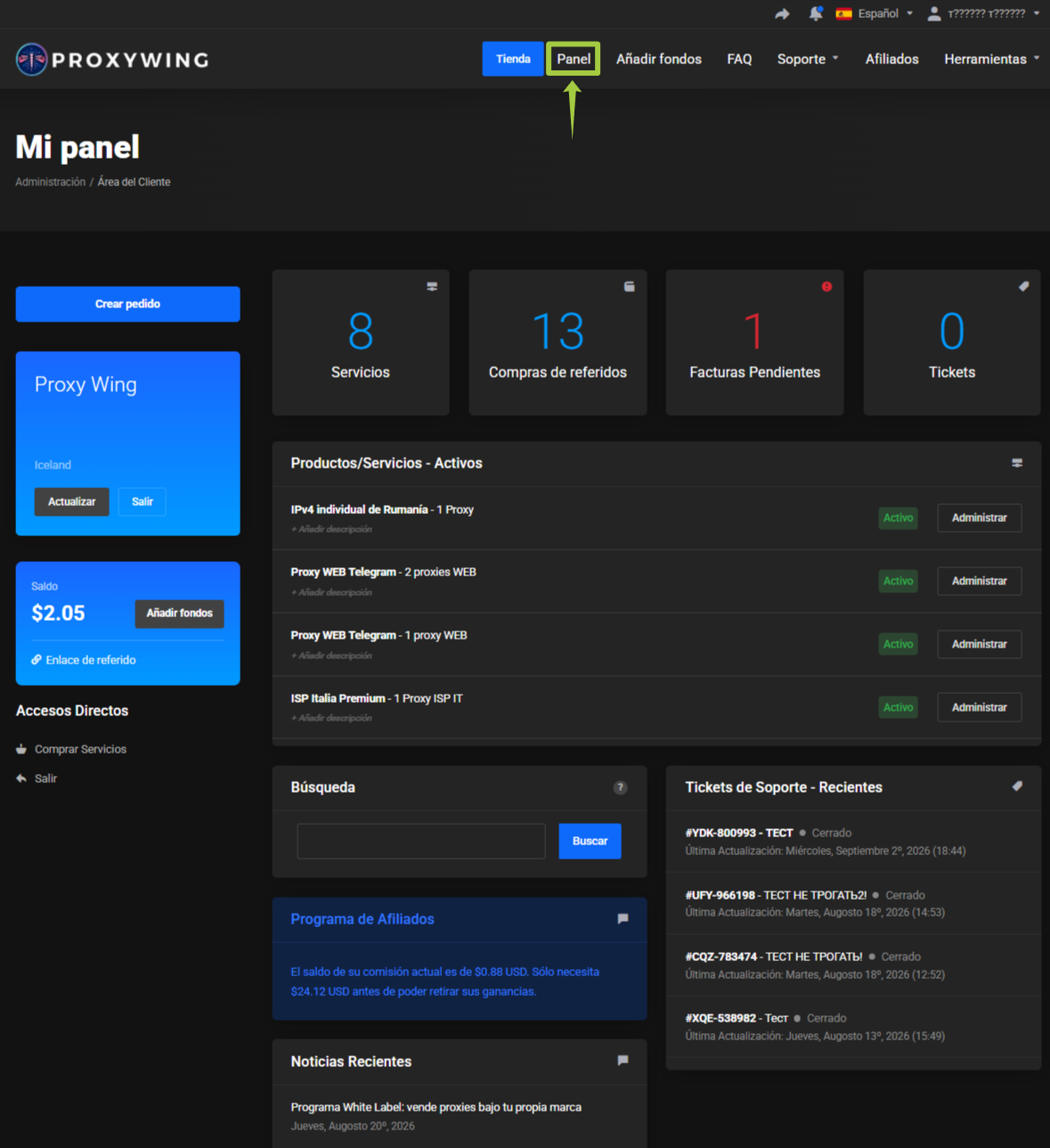The image size is (1050, 1148).
Task: Click the red alert icon on Facturas Pendientes card
Action: (x=826, y=287)
